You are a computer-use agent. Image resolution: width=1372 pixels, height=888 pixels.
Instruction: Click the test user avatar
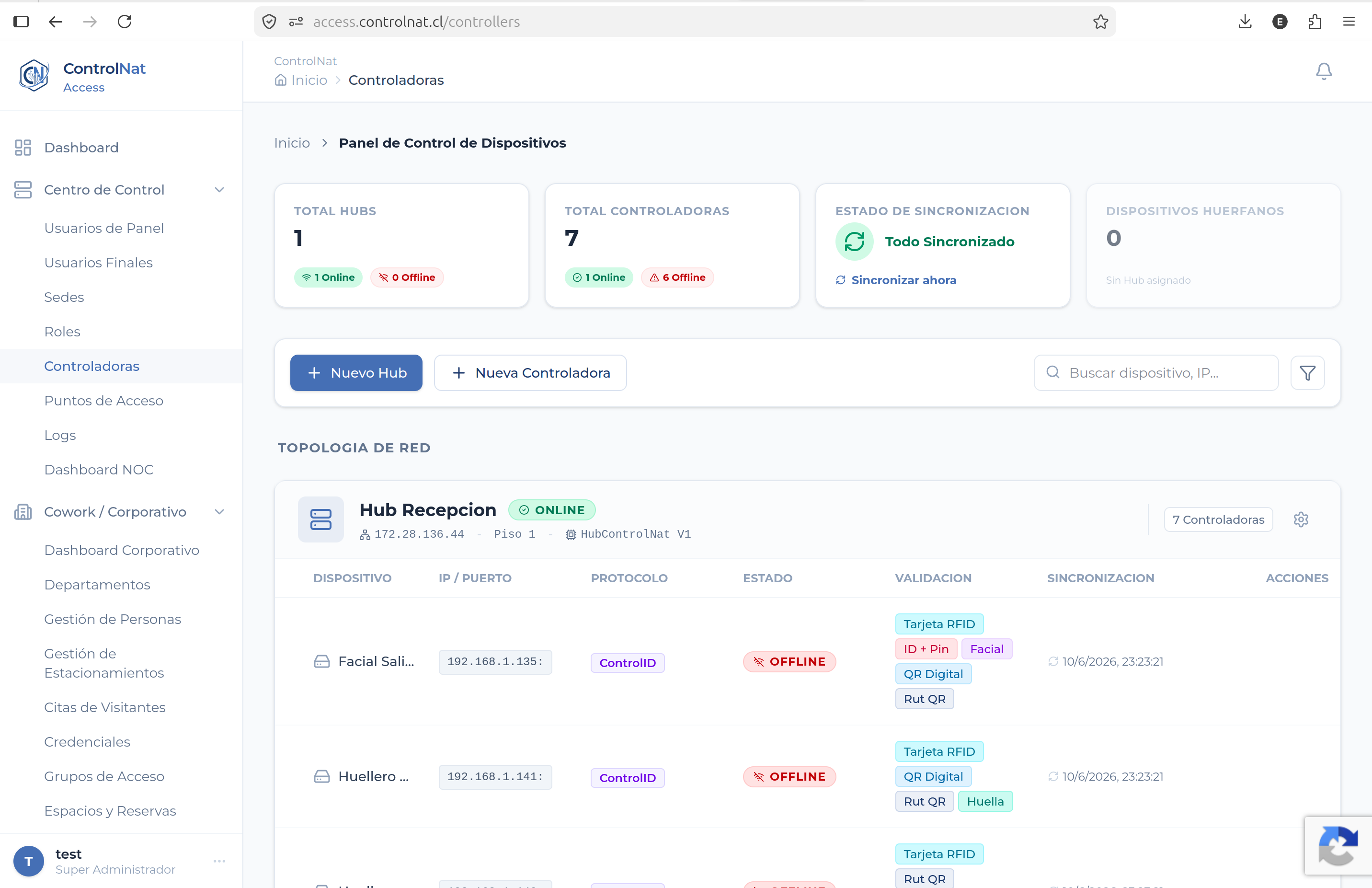point(28,862)
